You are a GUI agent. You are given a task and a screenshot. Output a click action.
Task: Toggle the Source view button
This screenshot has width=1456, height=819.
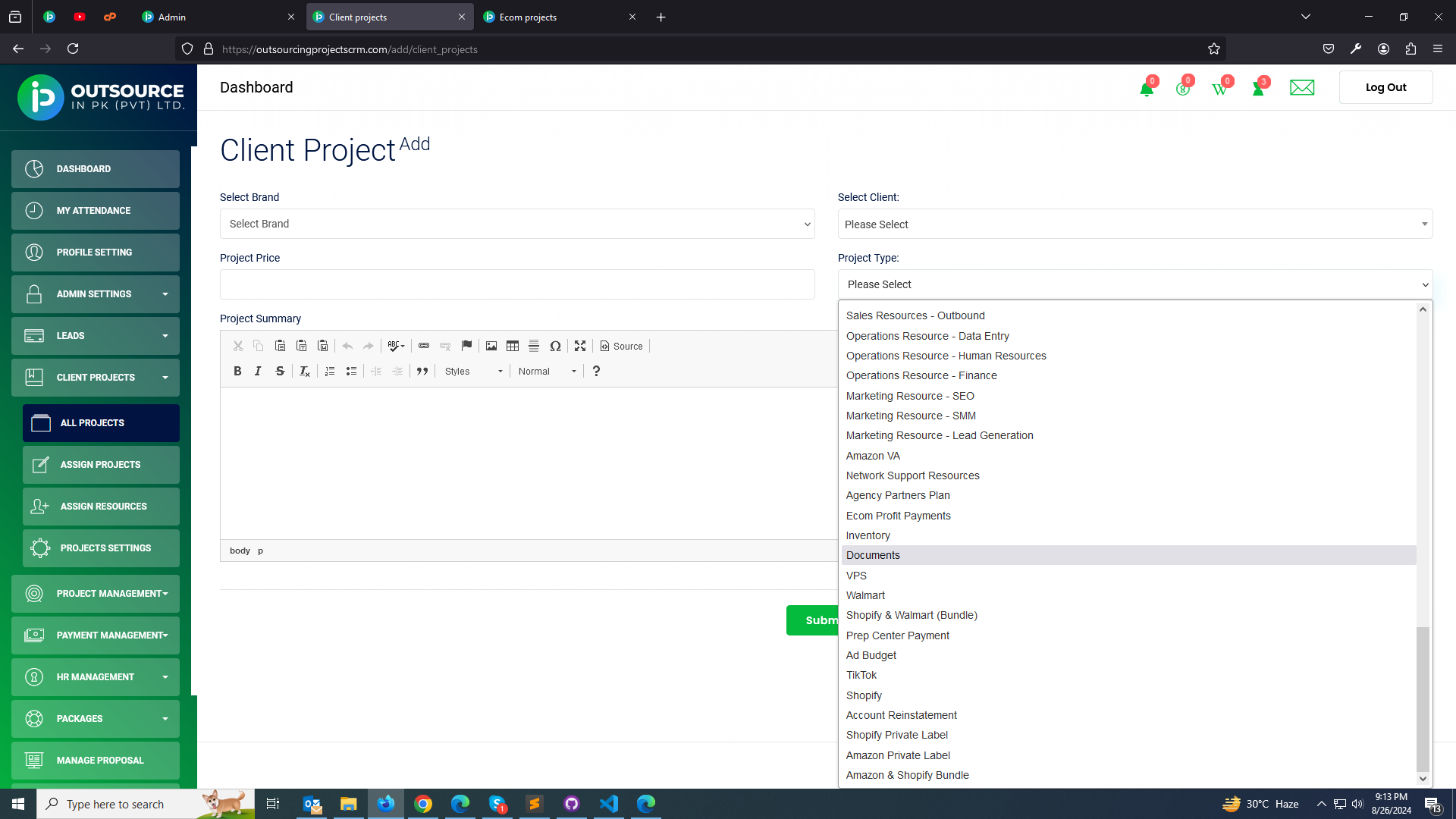621,346
